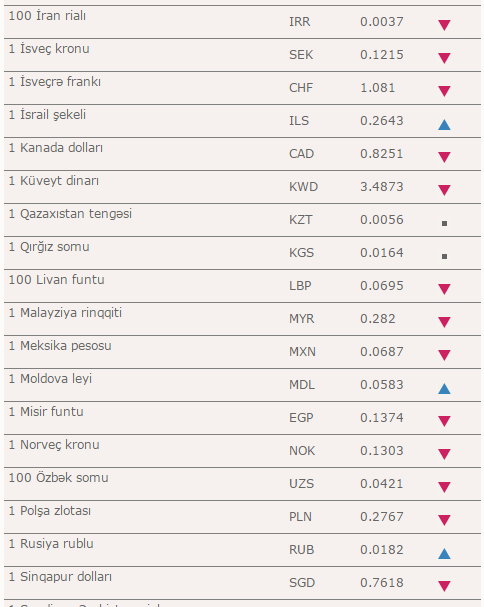This screenshot has height=607, width=484.
Task: Select the 100 Livan funtu label
Action: coord(57,279)
